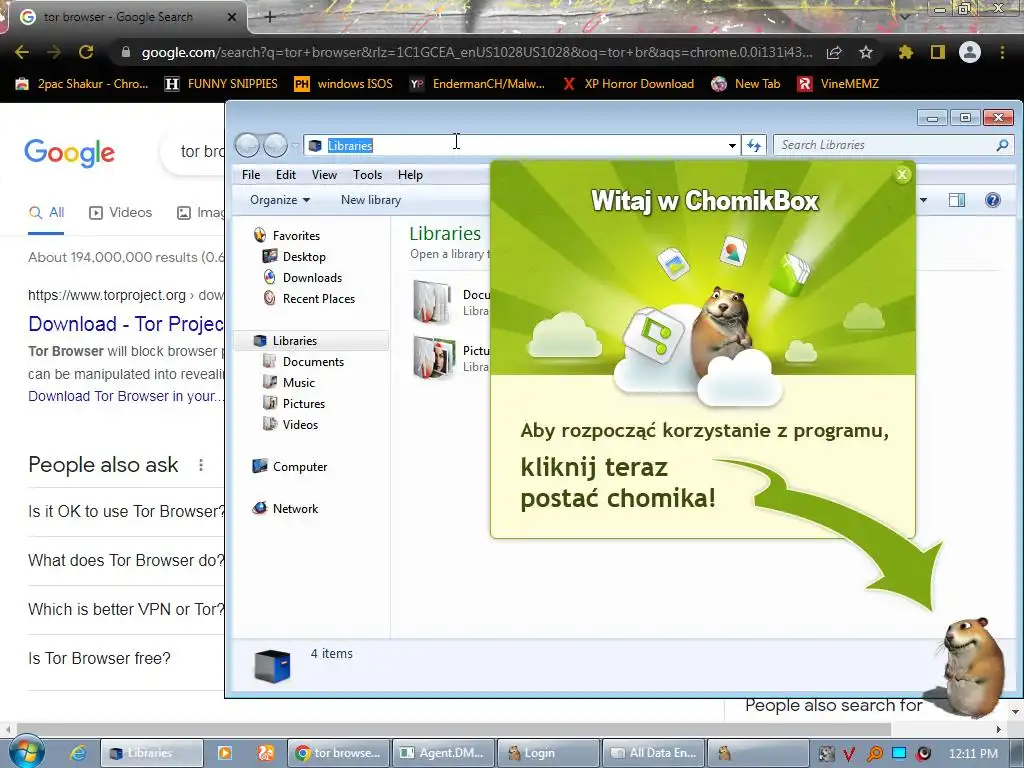Close the tor browser Google Search tab

coord(231,17)
